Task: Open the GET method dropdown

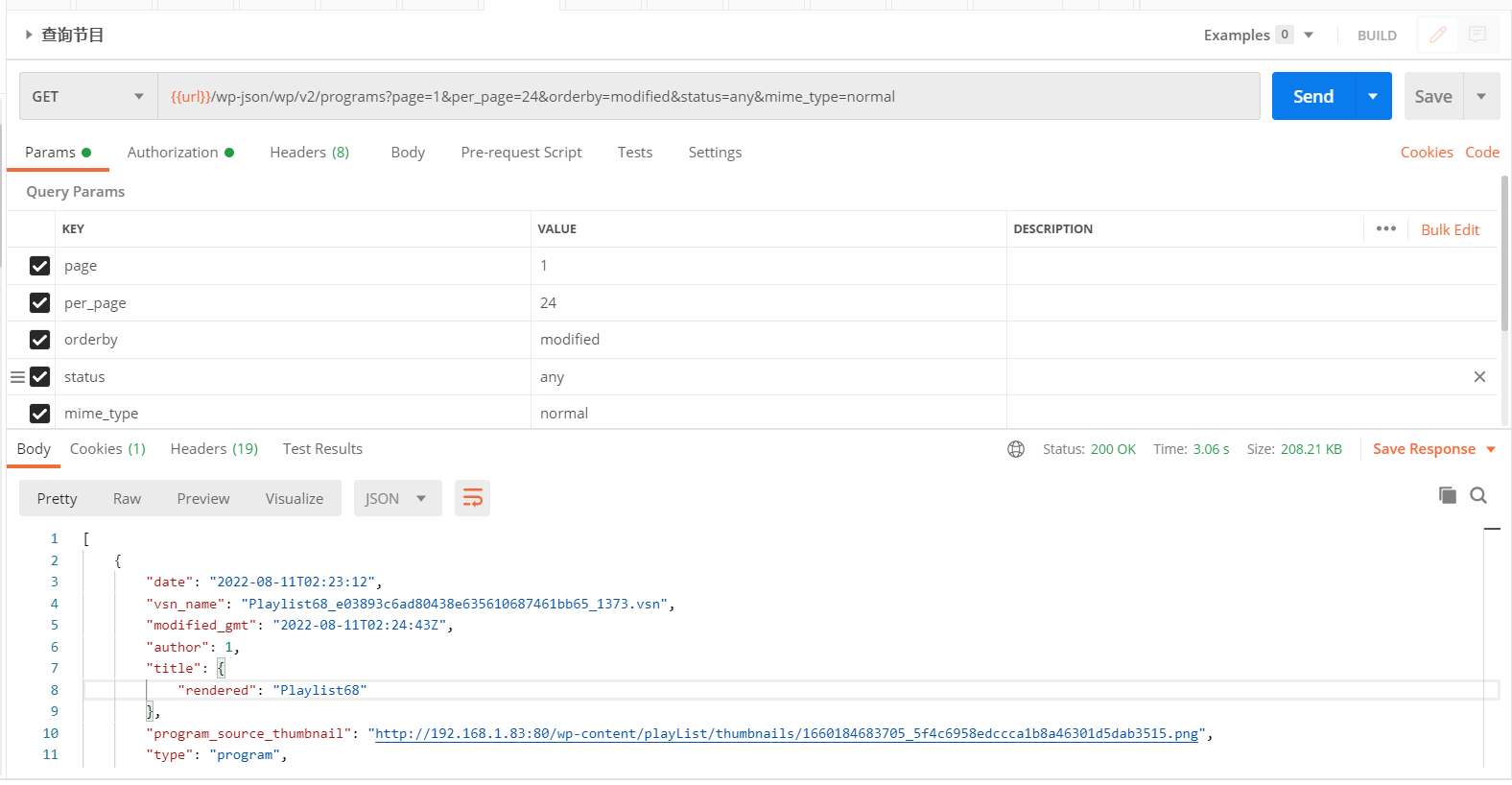Action: click(88, 97)
